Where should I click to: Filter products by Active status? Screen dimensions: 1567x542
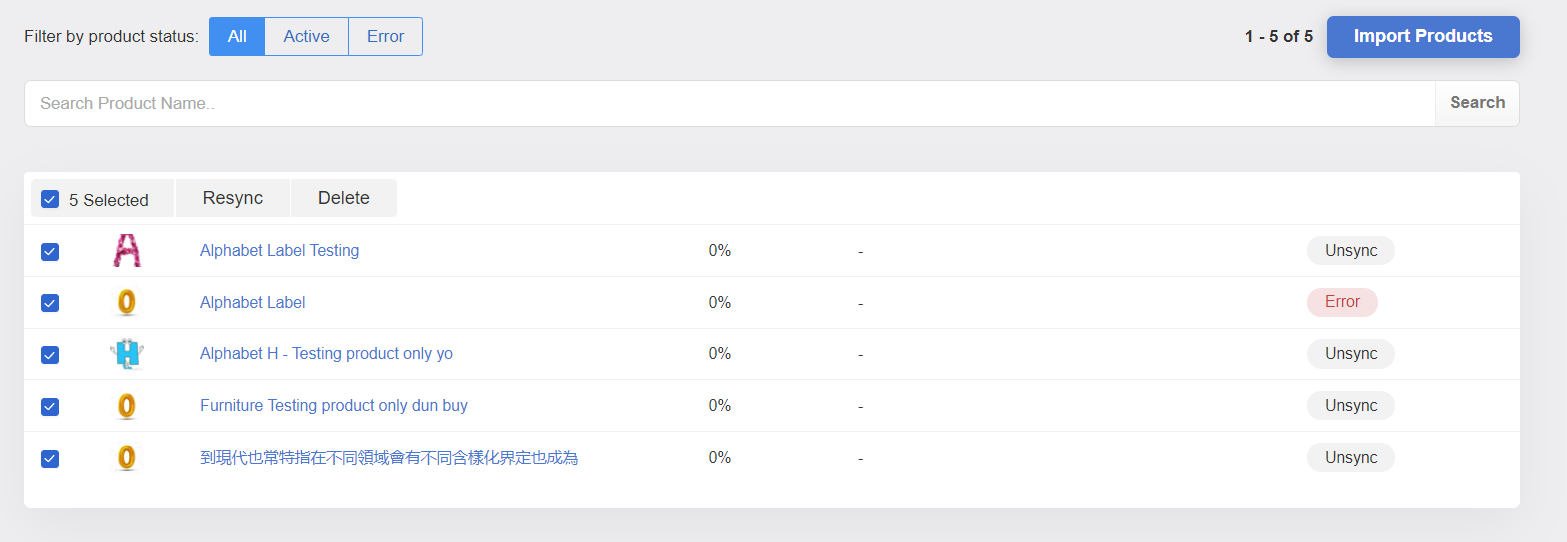[x=306, y=36]
